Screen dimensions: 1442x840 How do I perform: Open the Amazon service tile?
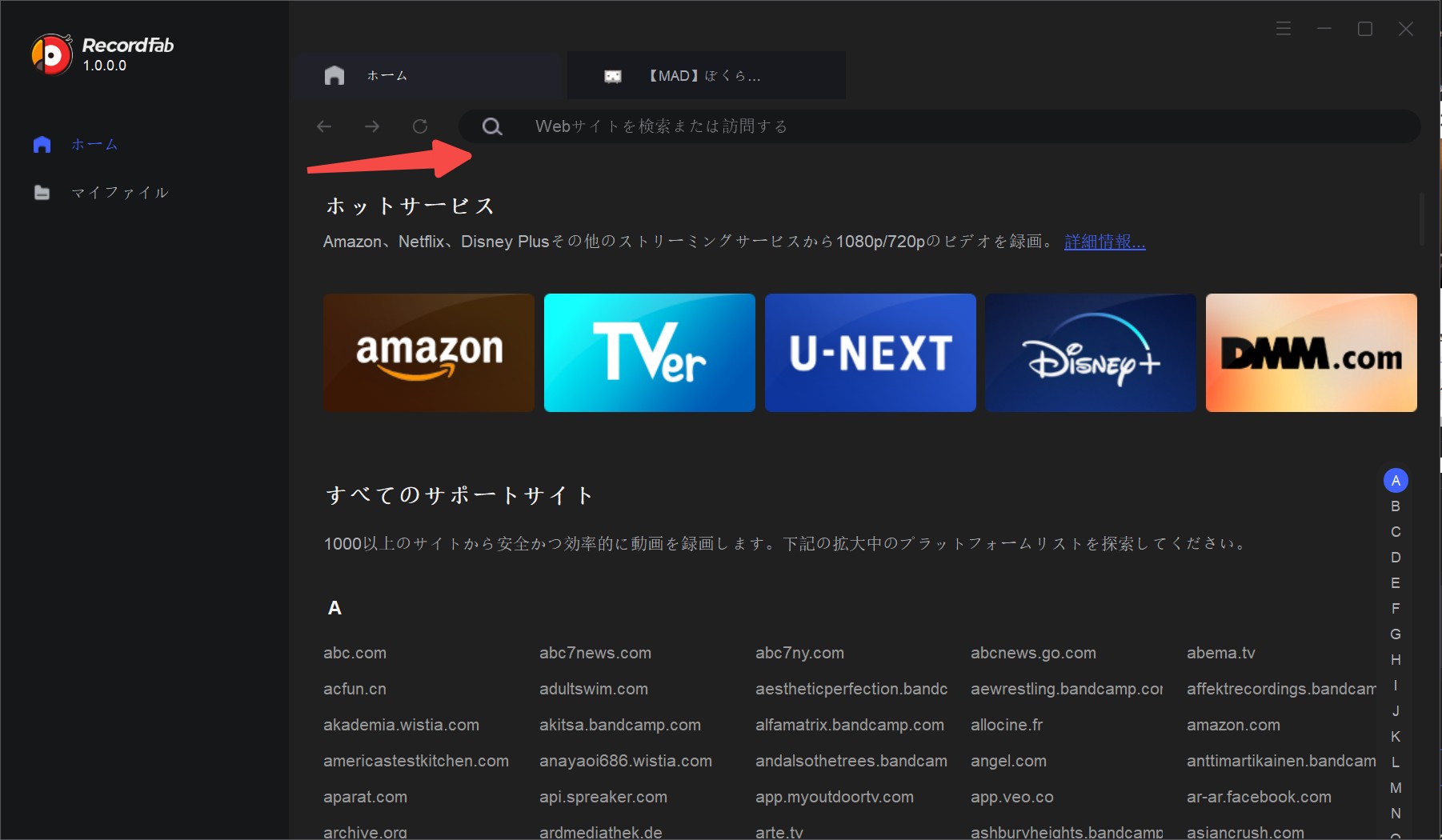[x=429, y=353]
